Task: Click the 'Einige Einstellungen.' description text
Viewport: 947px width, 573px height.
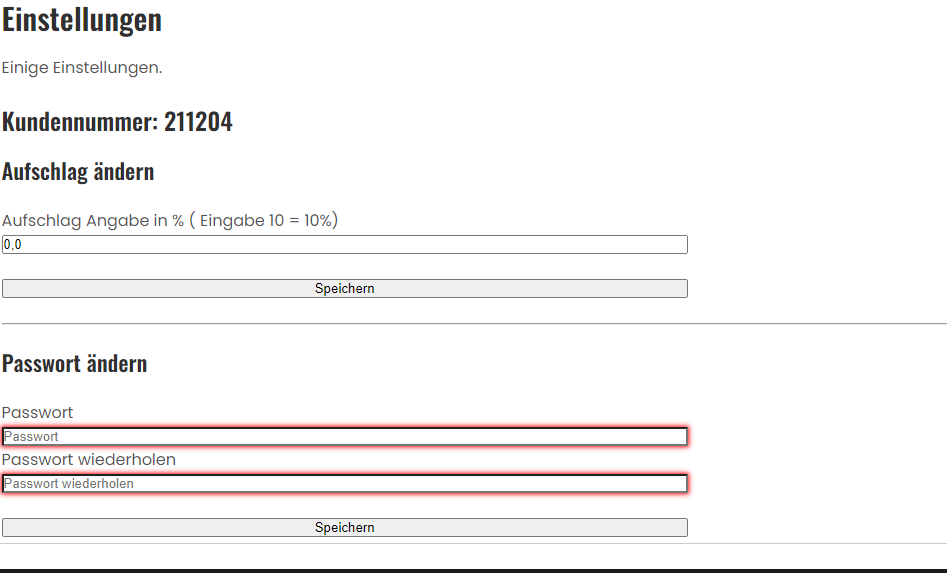Action: [x=81, y=68]
